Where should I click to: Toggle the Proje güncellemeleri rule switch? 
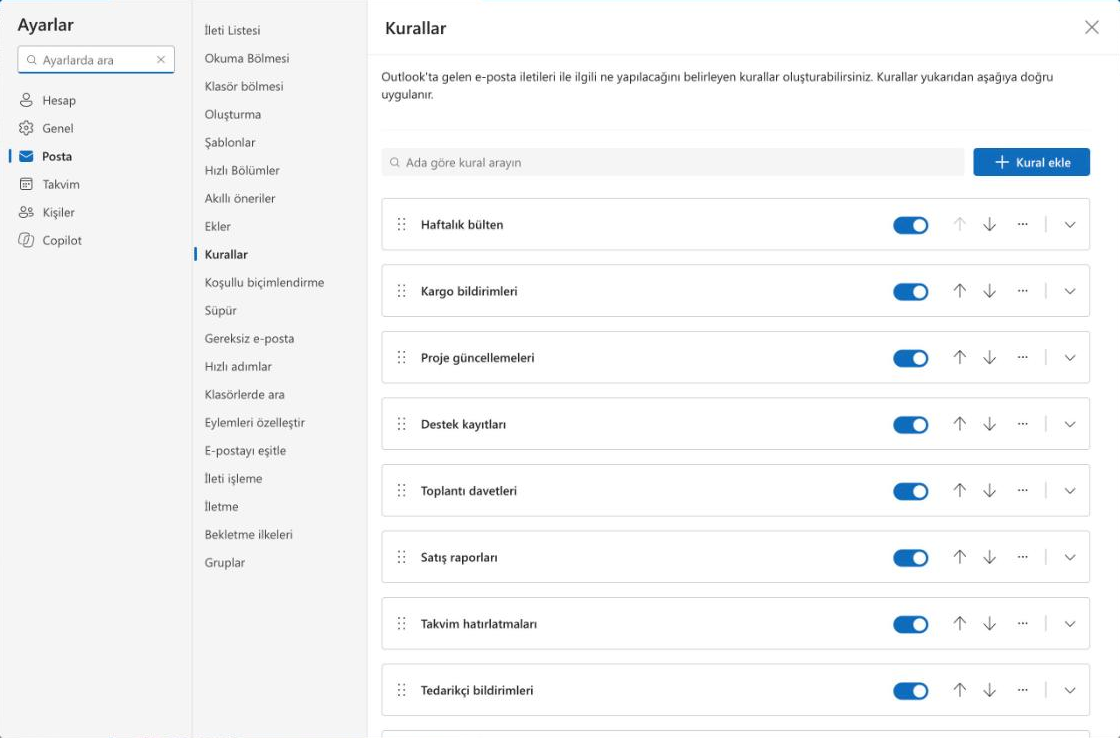(x=911, y=358)
